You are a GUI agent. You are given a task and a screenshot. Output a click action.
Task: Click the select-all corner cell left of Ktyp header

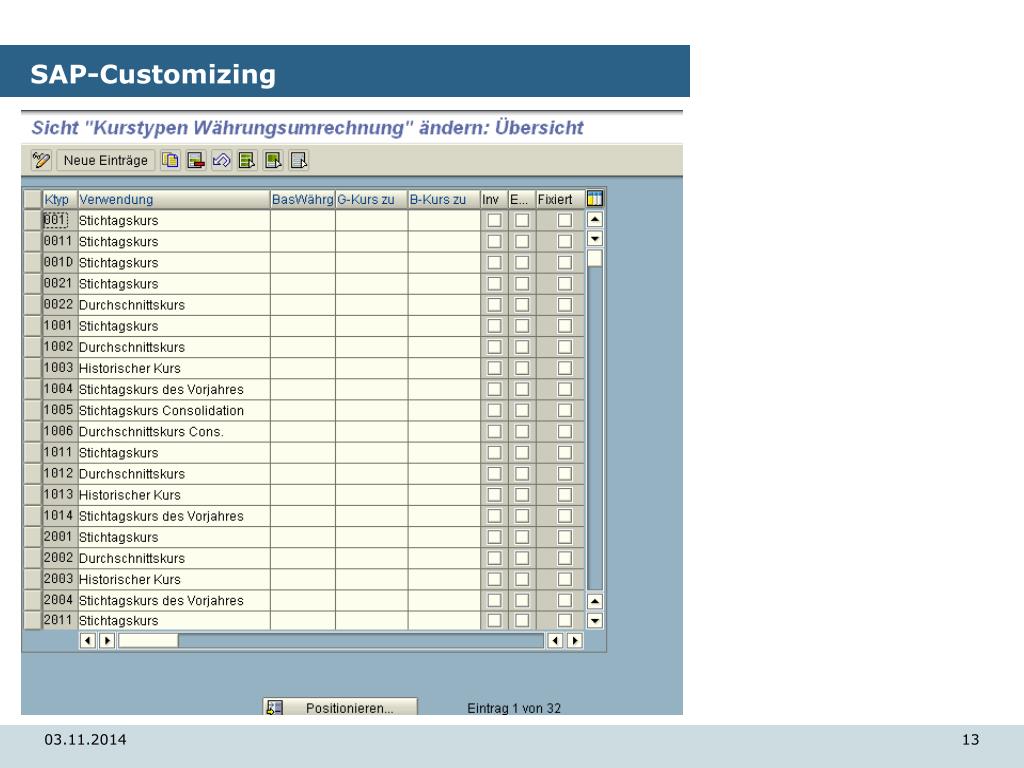tap(33, 199)
